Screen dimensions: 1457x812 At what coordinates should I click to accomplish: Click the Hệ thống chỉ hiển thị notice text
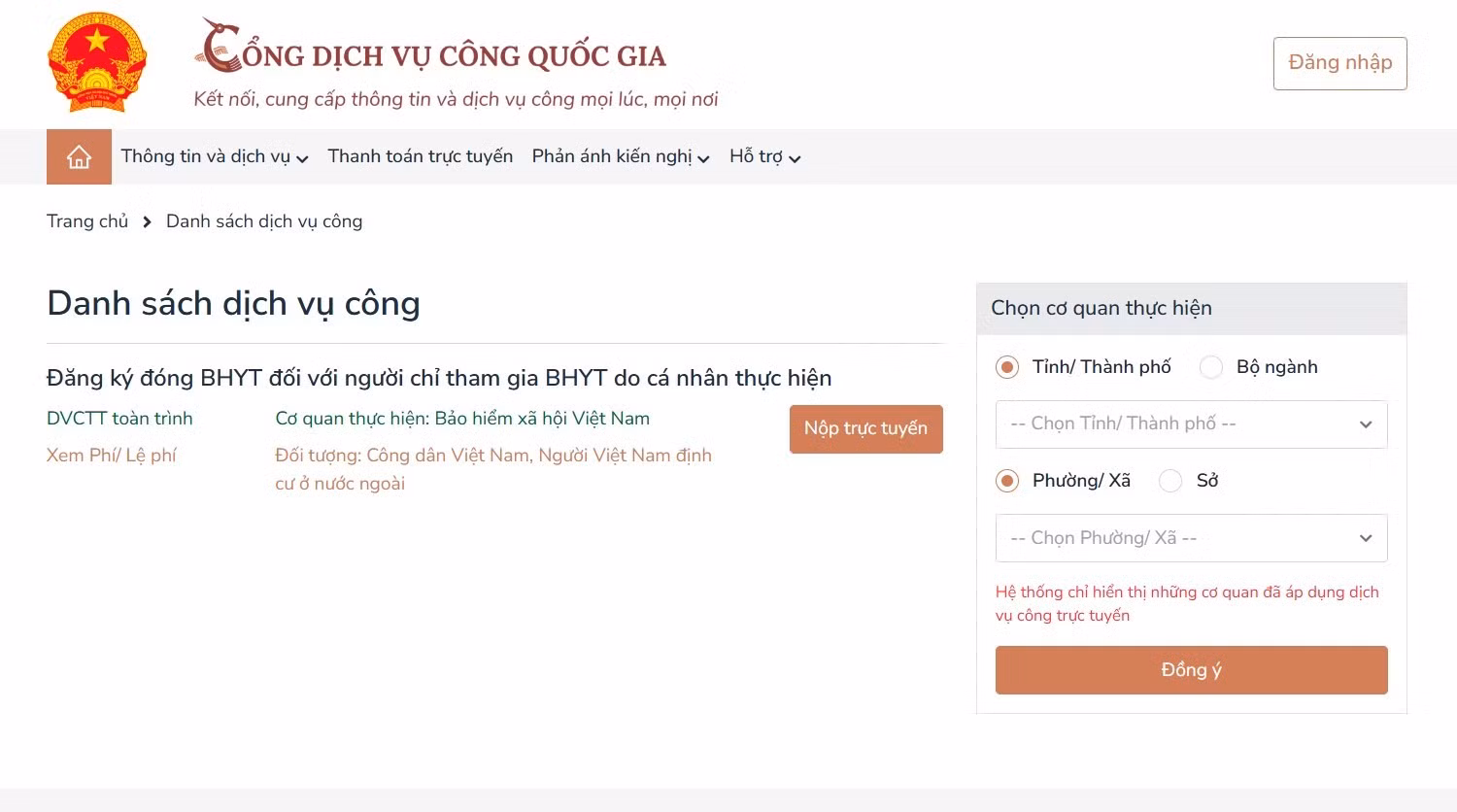tap(1187, 603)
